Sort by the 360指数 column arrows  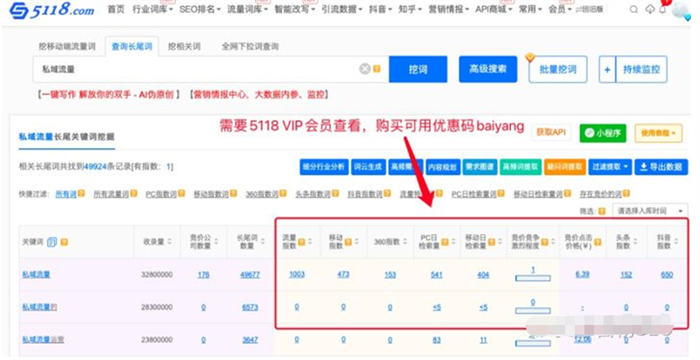tap(405, 242)
